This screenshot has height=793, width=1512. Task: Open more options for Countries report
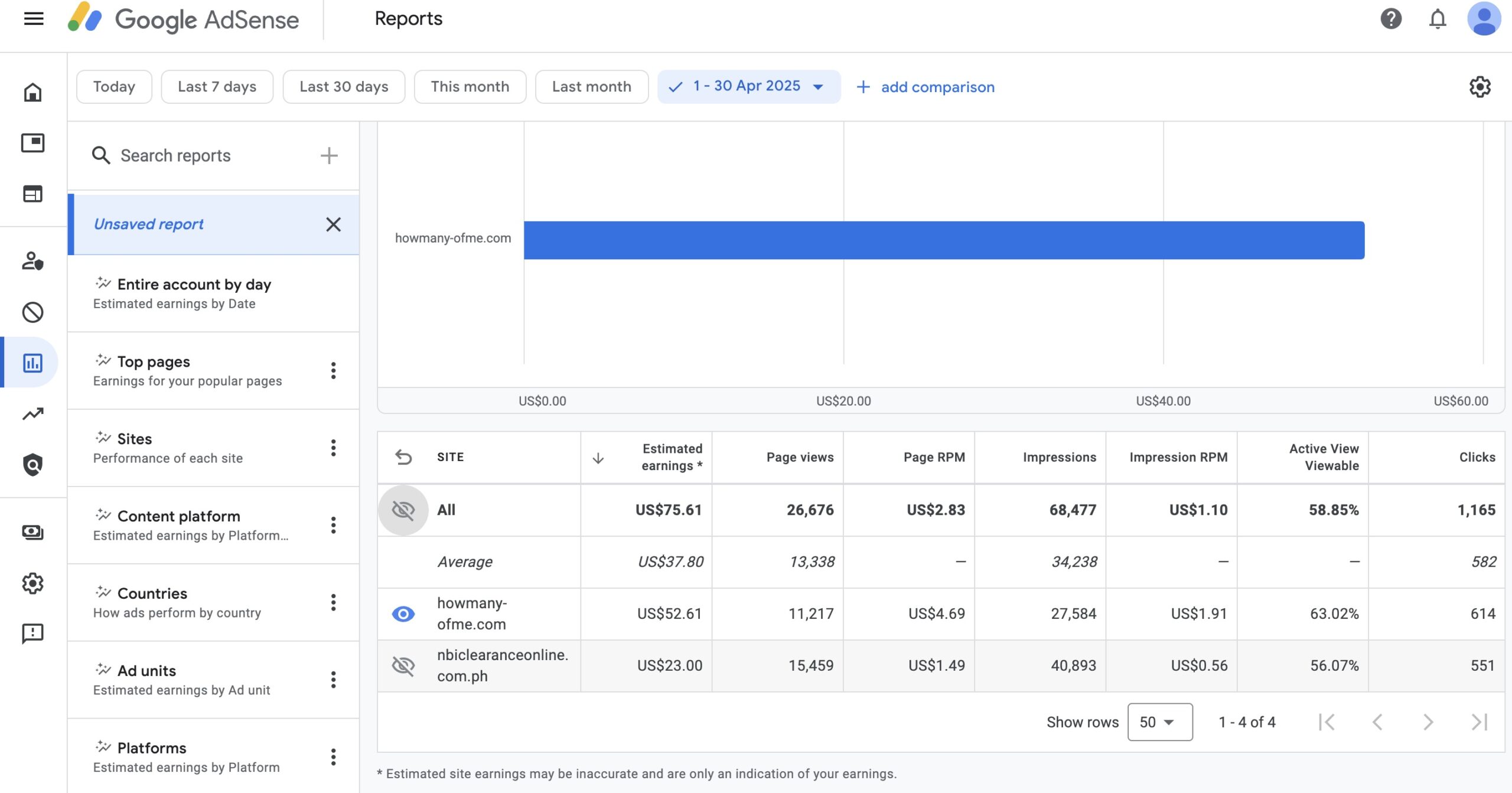(x=333, y=602)
